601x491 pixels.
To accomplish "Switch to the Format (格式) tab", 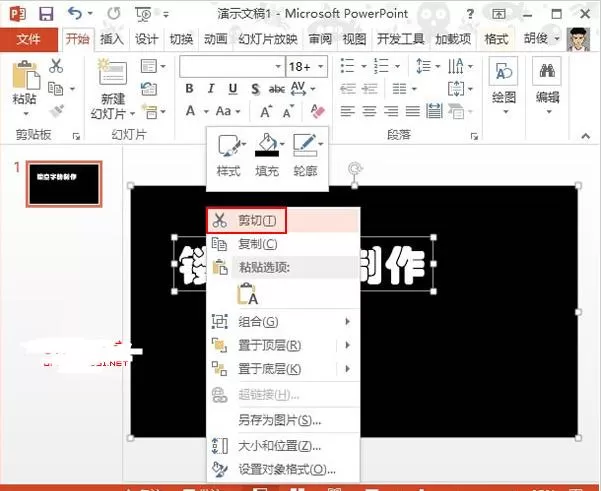I will (496, 39).
